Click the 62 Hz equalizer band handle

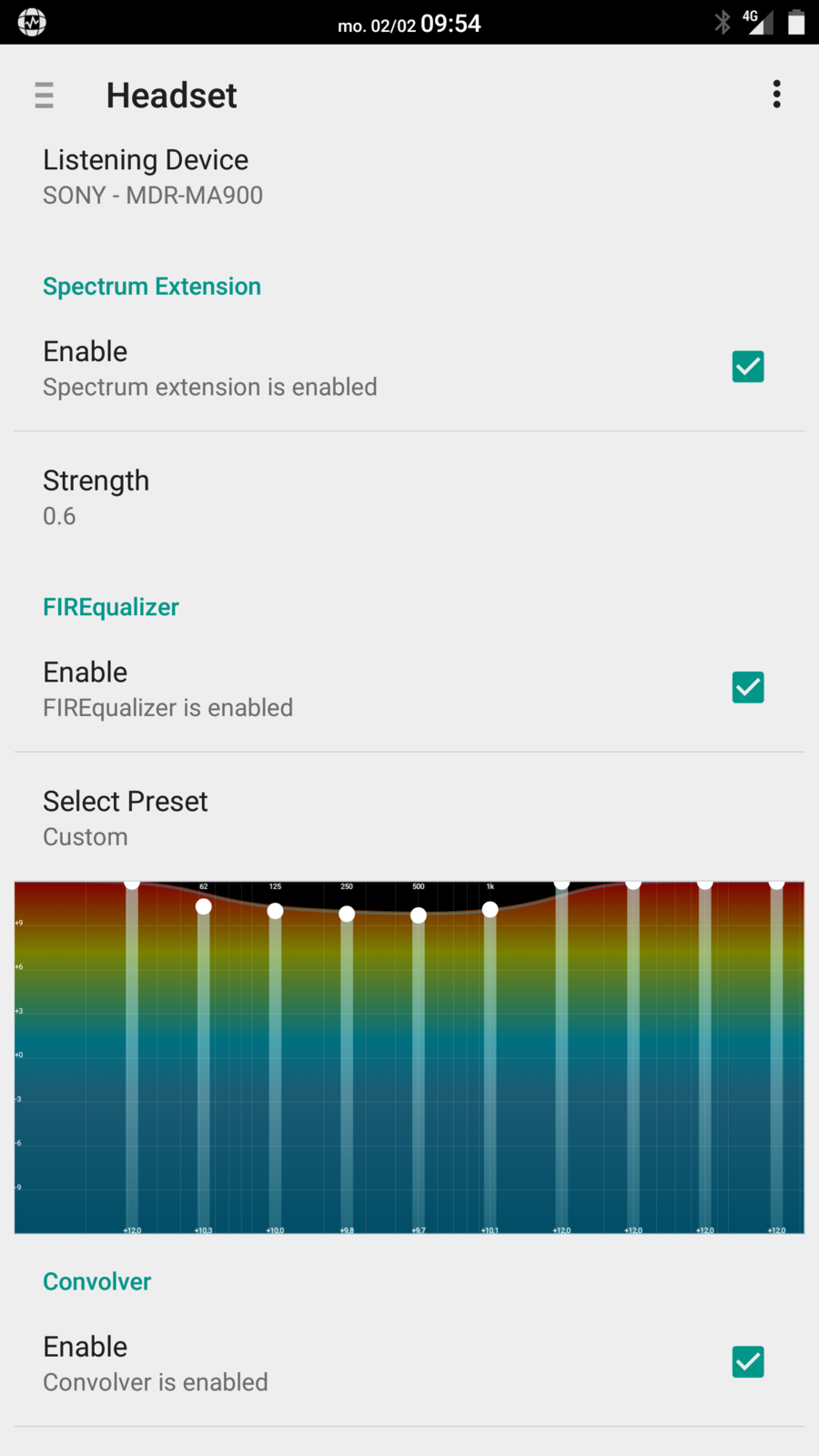click(204, 906)
